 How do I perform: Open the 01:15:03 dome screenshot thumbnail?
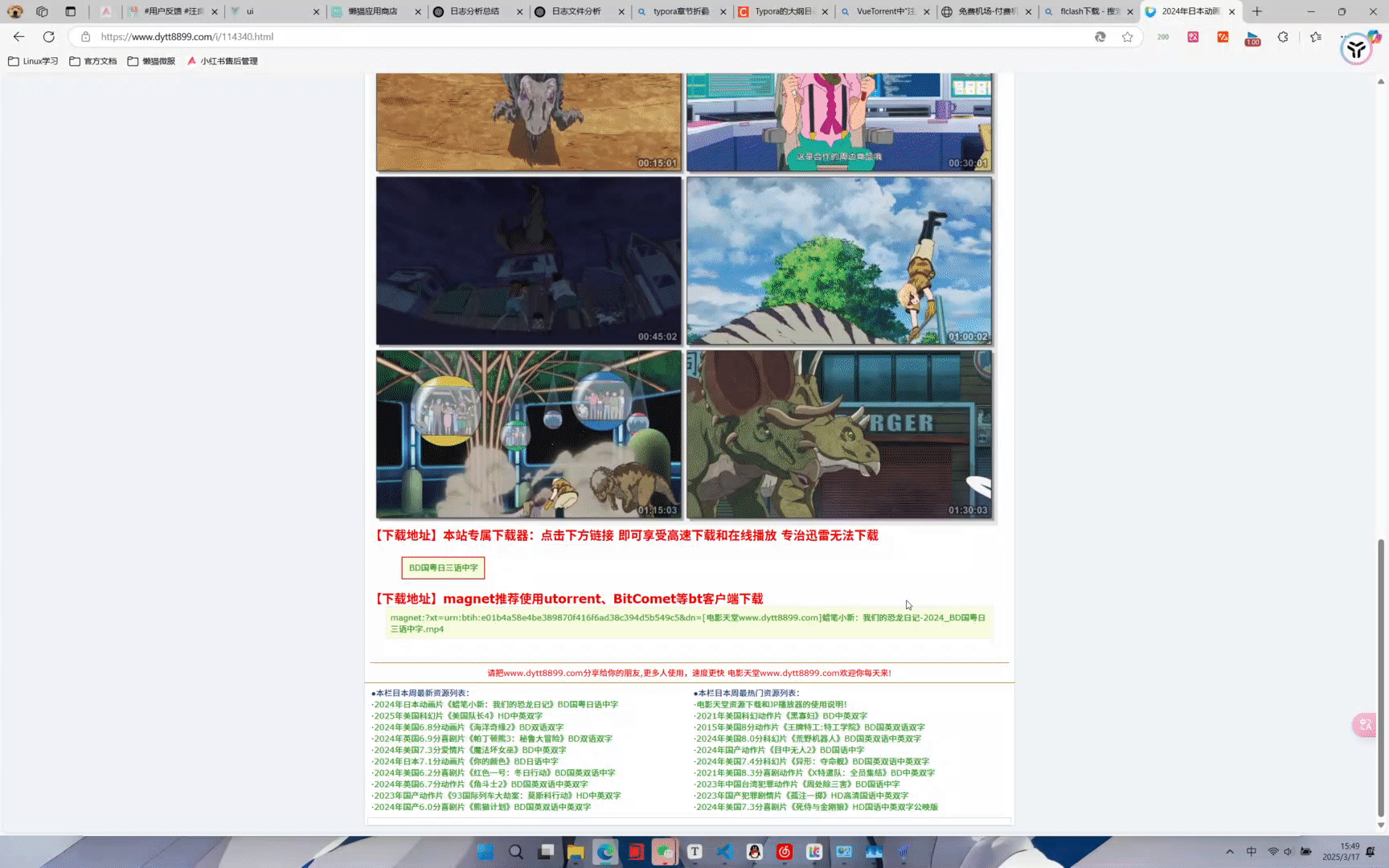pos(529,434)
